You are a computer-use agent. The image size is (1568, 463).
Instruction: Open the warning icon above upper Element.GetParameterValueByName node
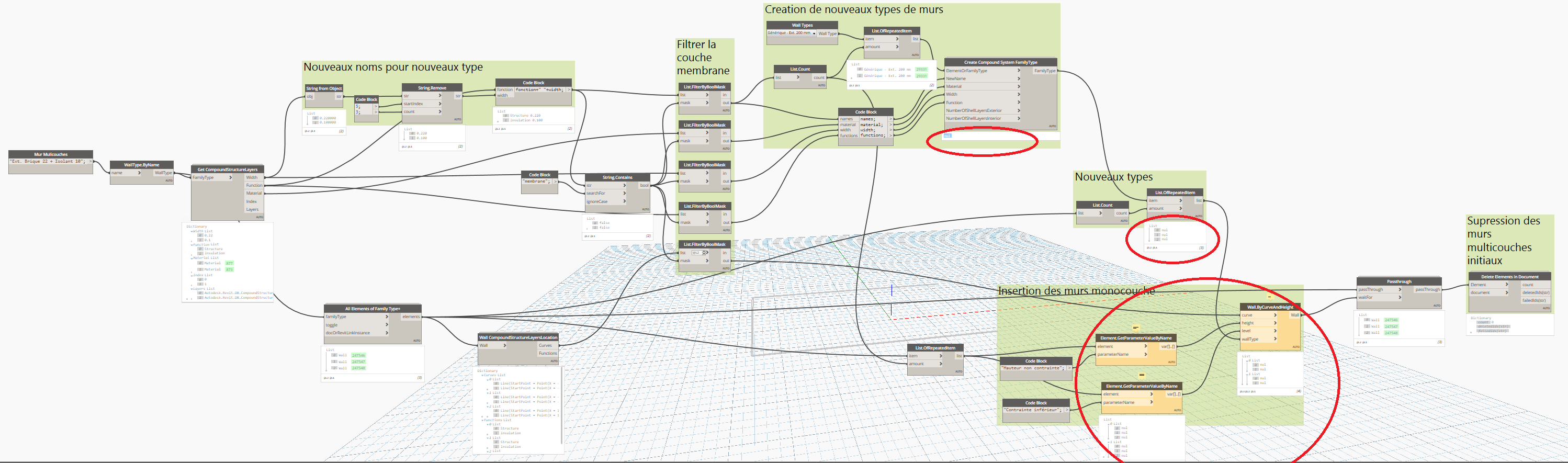[x=1135, y=328]
